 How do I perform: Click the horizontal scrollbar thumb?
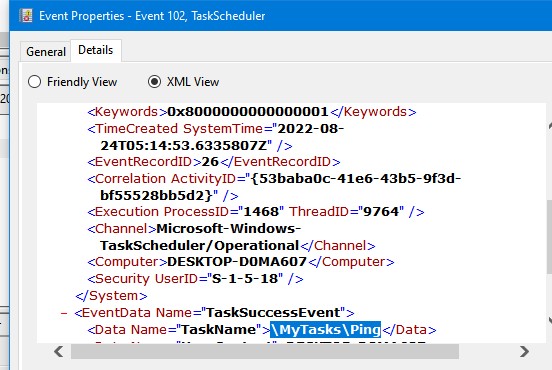(x=265, y=351)
